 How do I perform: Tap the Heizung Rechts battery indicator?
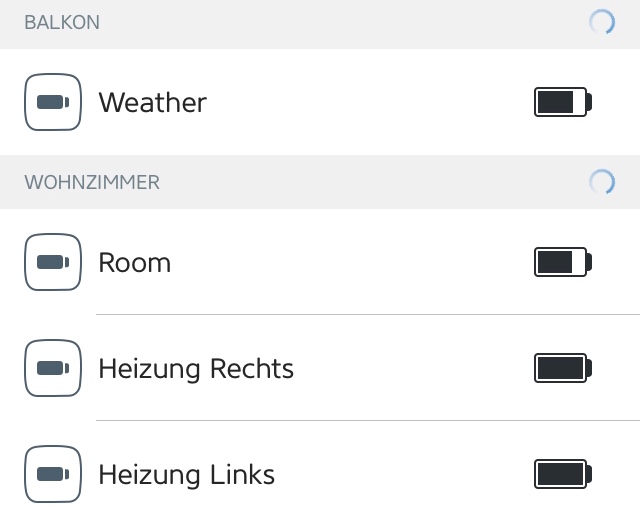click(563, 369)
